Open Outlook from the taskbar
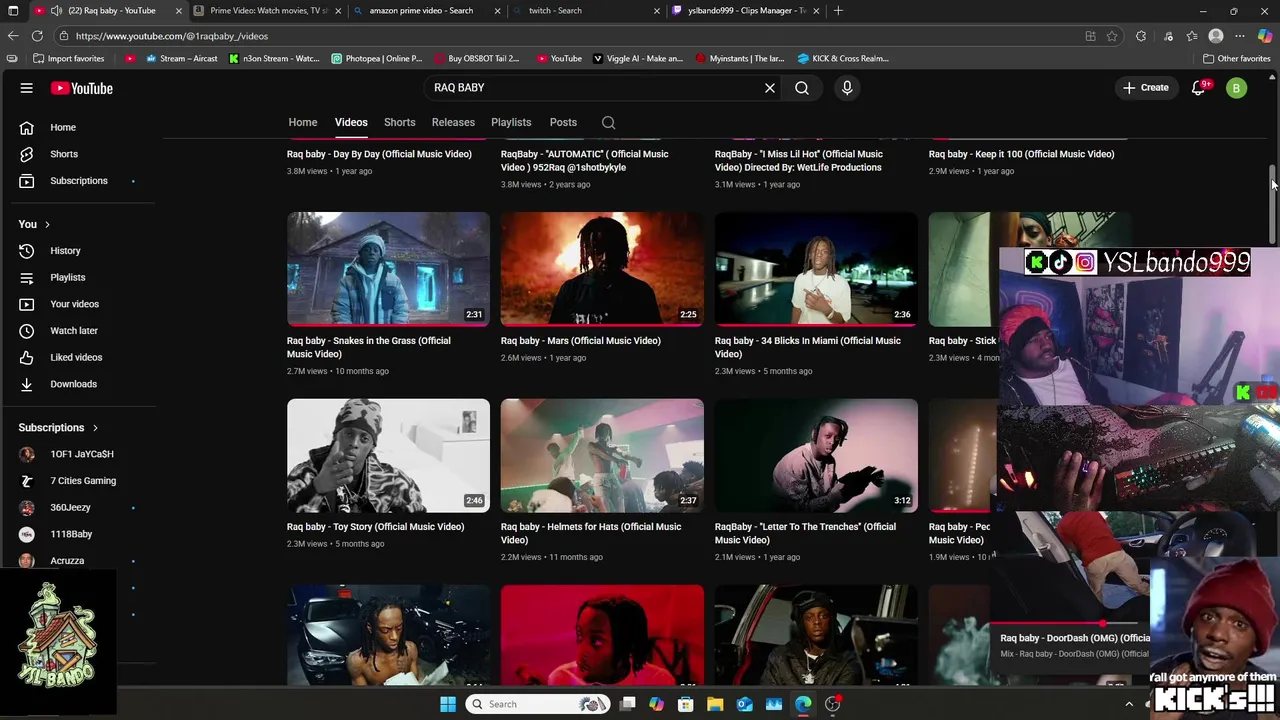 click(745, 704)
